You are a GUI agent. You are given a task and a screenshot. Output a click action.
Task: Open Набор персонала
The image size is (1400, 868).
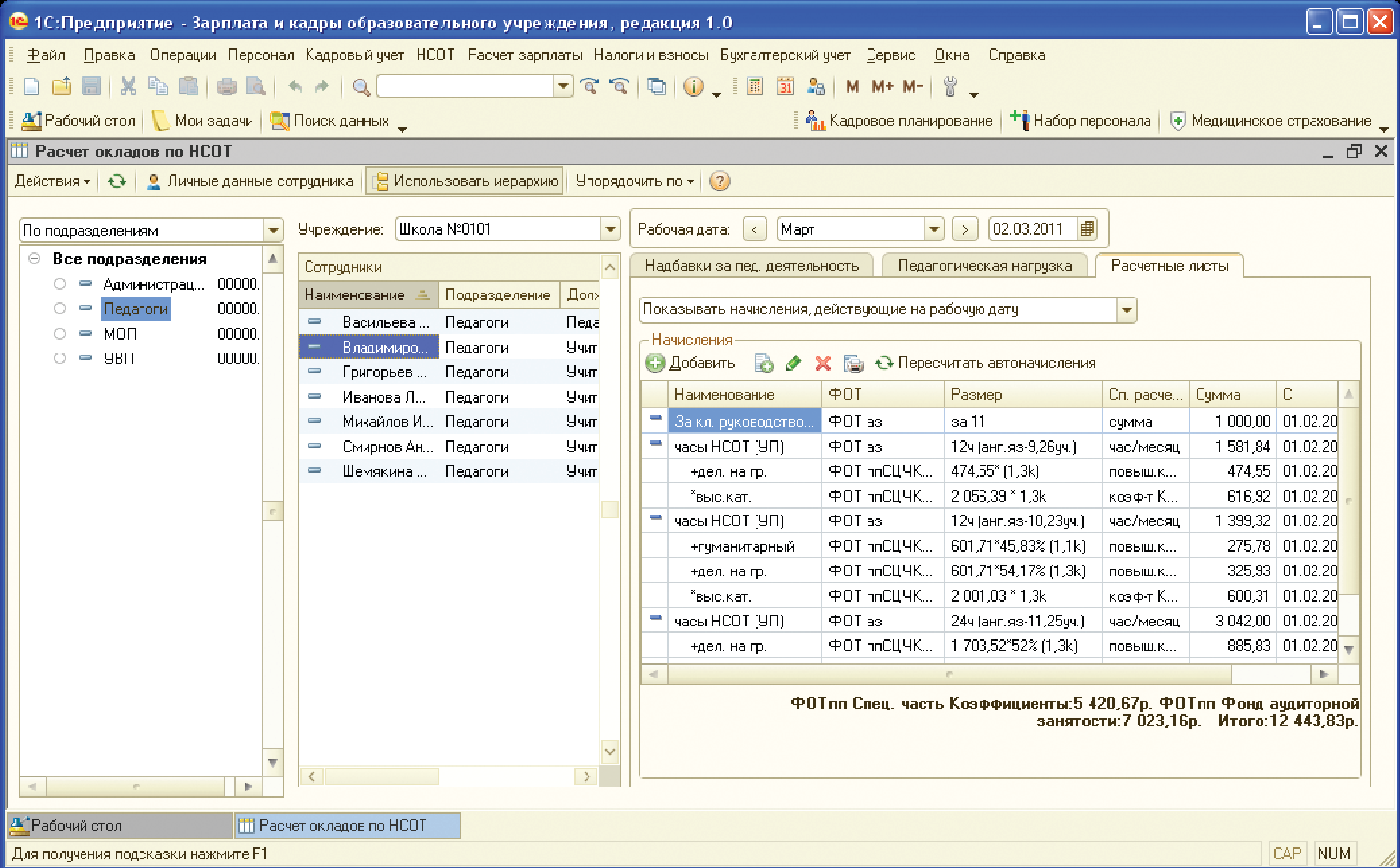click(1080, 121)
